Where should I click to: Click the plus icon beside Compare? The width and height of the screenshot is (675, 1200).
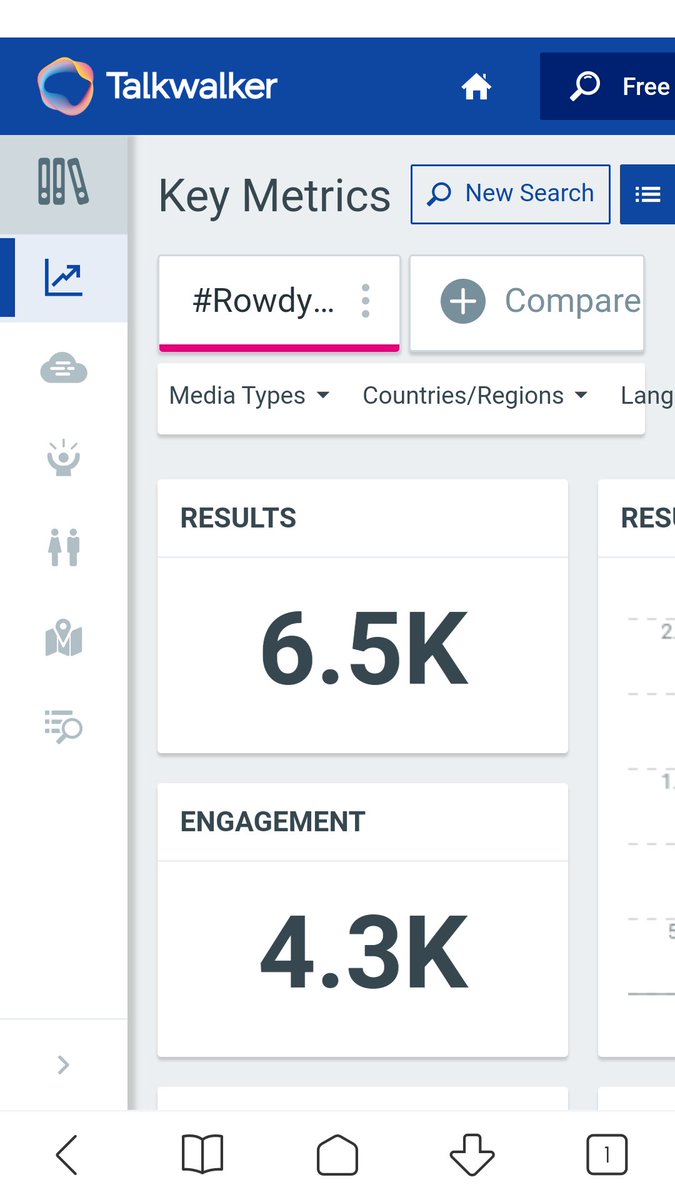coord(463,301)
